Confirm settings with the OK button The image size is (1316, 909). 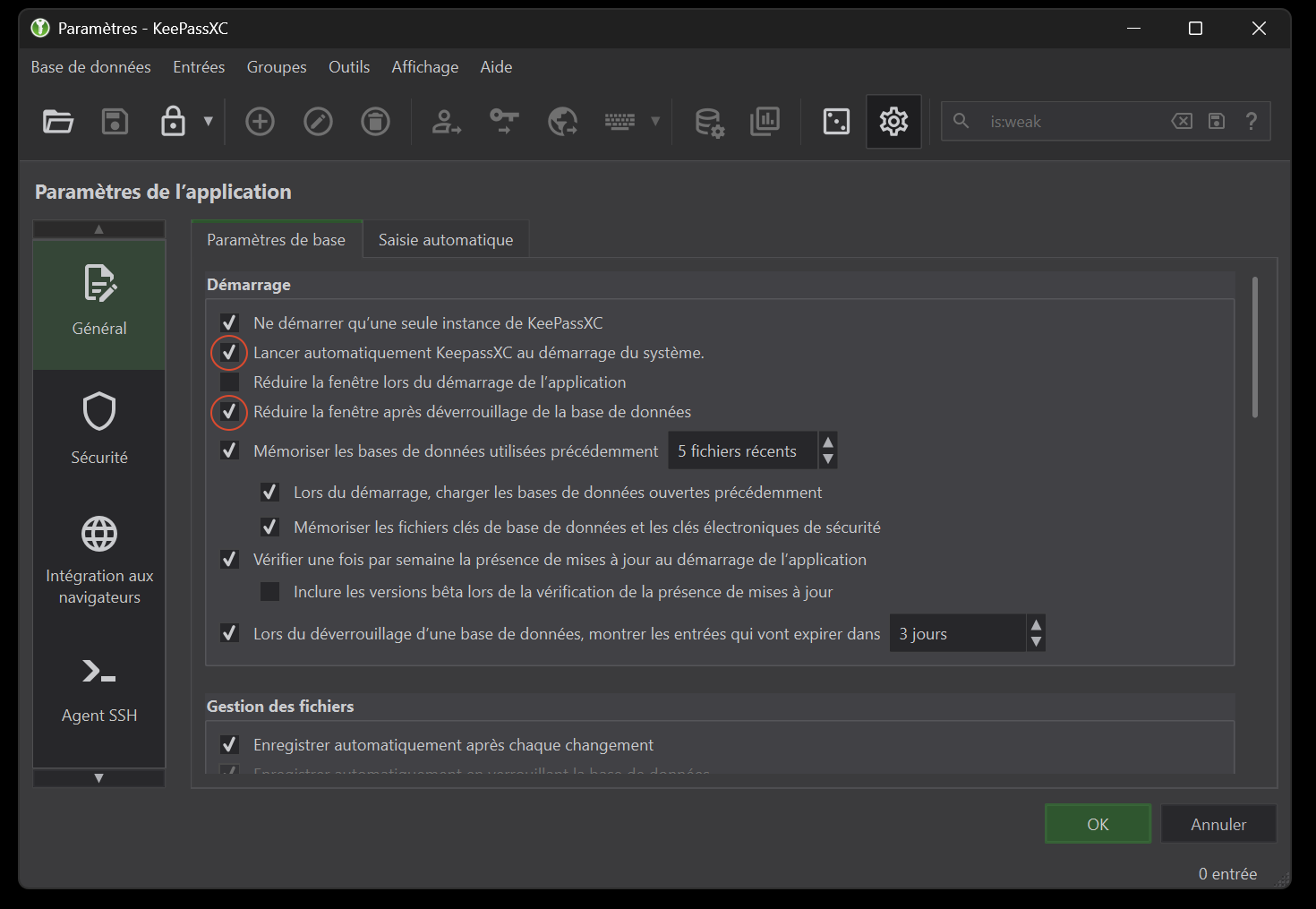[x=1098, y=824]
